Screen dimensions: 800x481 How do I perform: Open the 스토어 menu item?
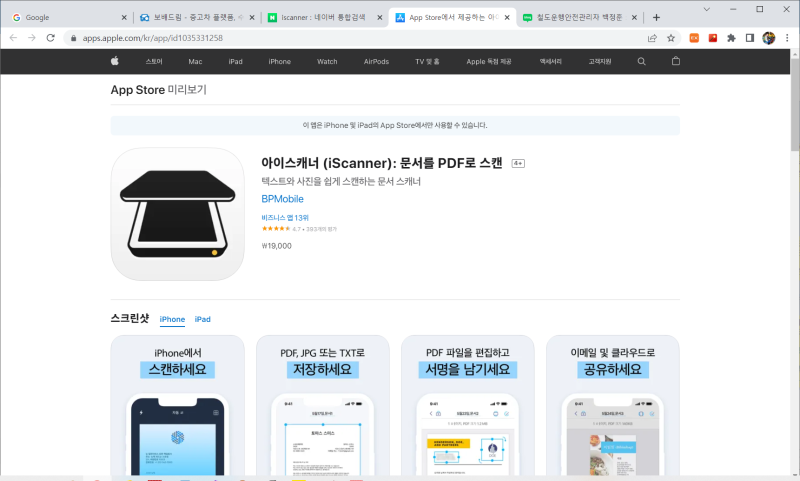[x=154, y=61]
